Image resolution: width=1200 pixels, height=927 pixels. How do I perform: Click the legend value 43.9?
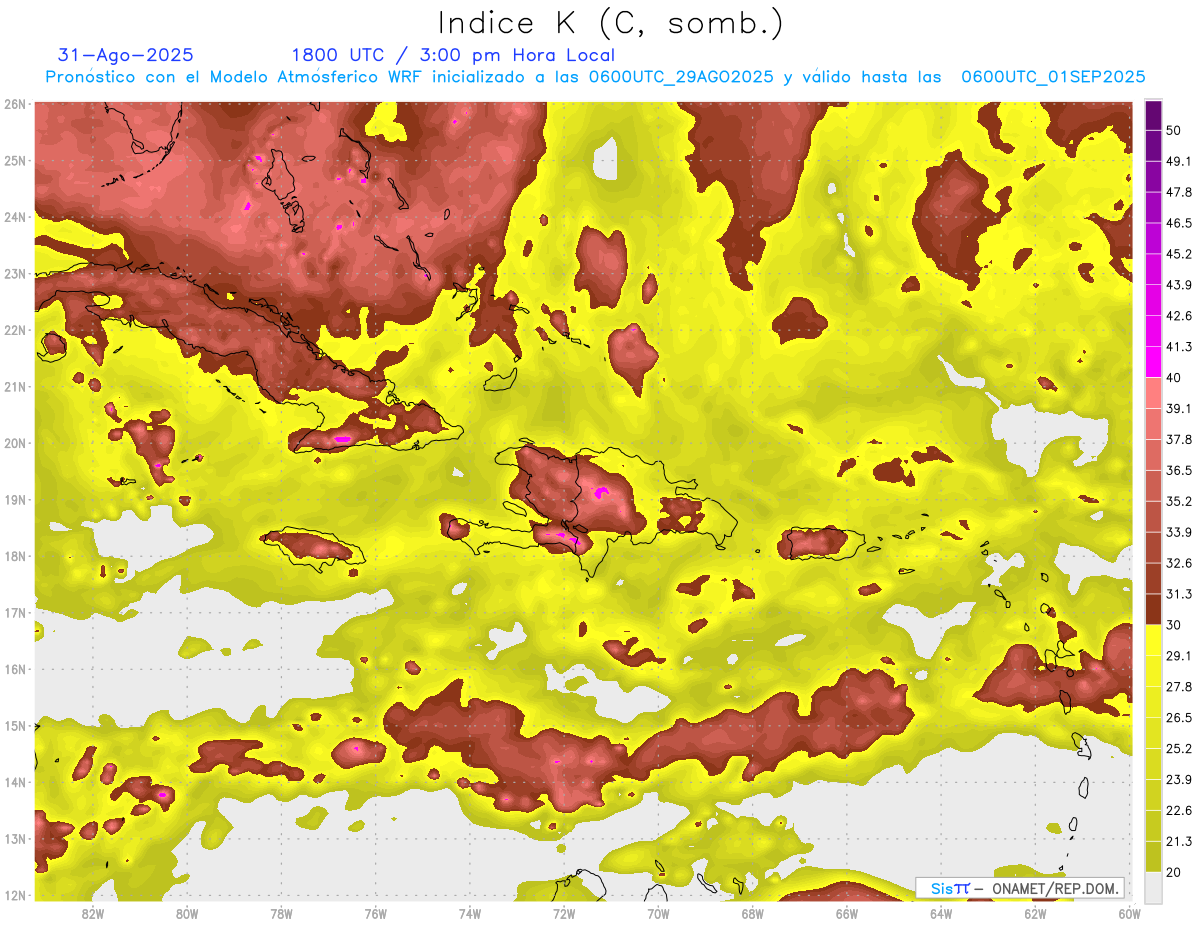pos(1178,285)
